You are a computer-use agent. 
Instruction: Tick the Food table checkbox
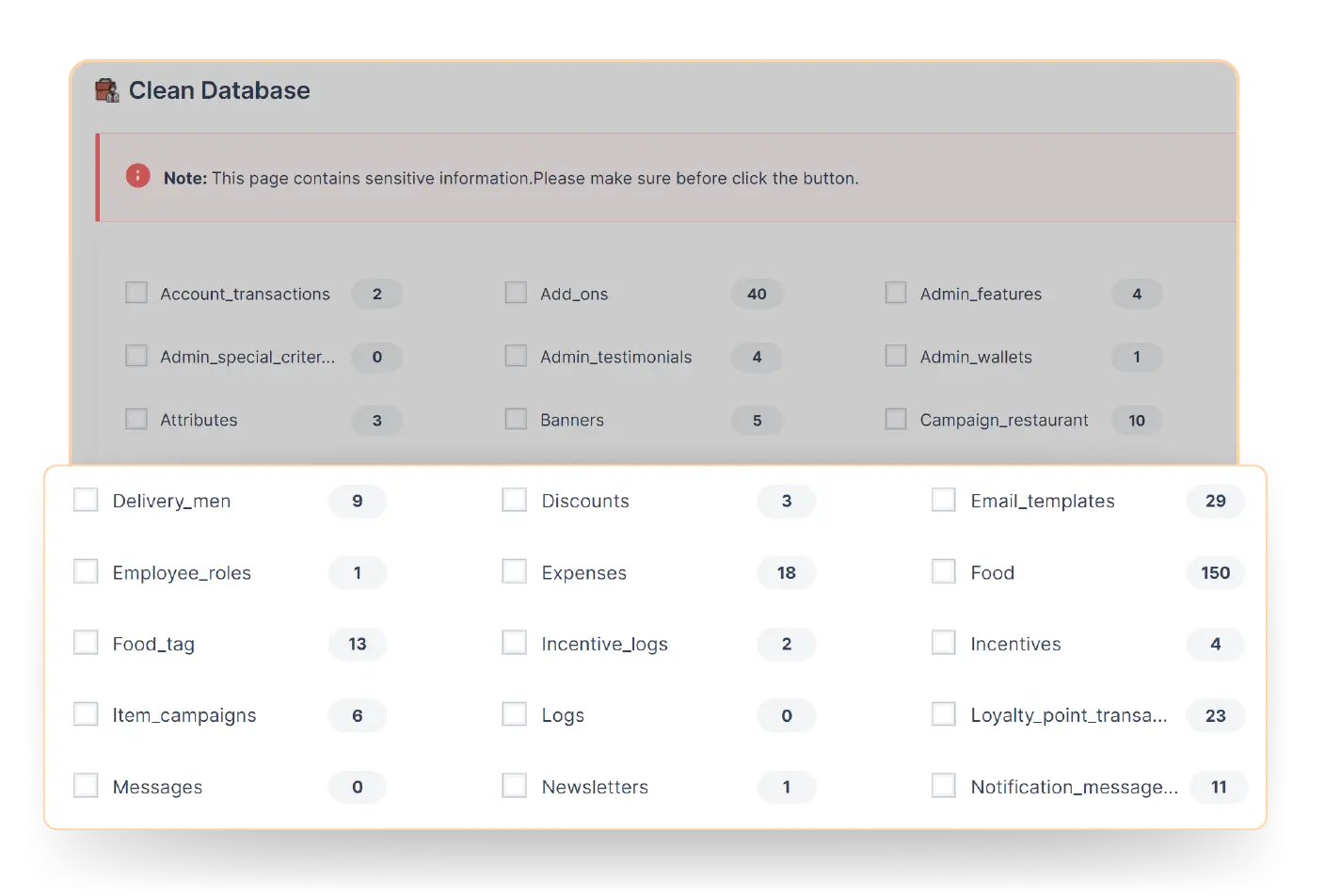click(944, 571)
